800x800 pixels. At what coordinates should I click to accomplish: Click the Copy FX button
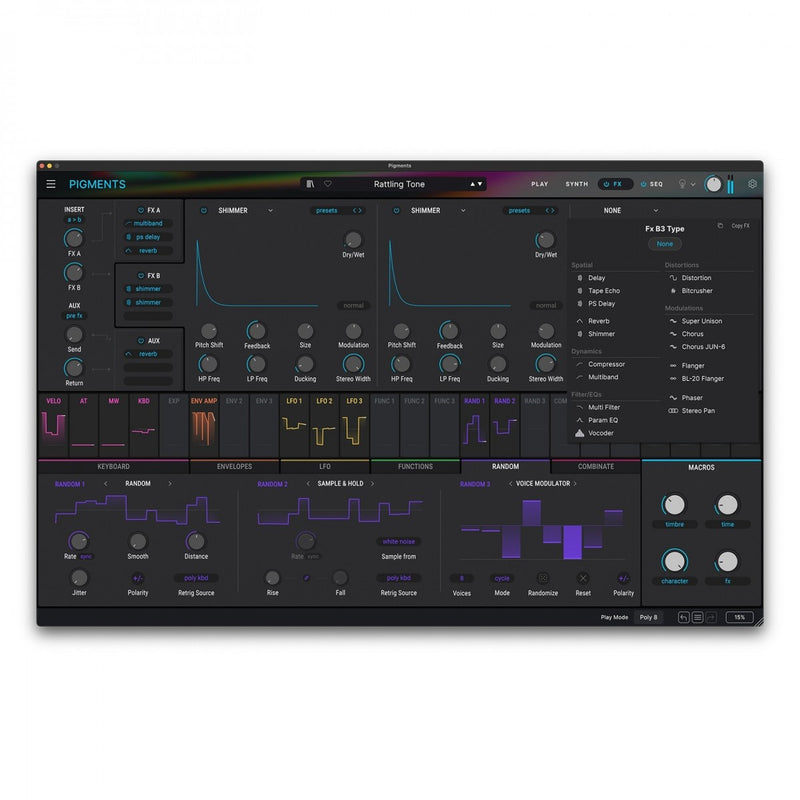pyautogui.click(x=740, y=226)
